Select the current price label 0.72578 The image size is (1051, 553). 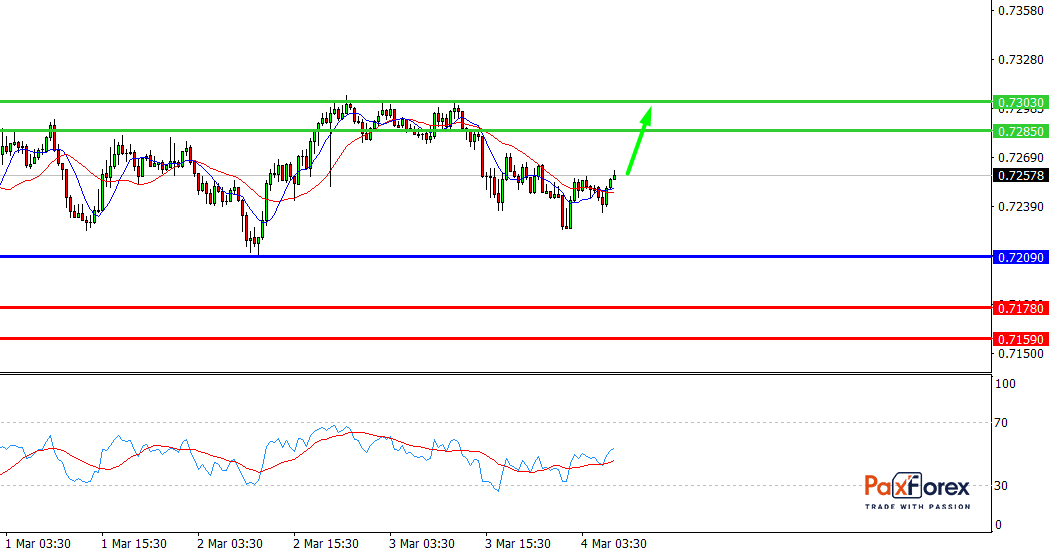[1021, 176]
